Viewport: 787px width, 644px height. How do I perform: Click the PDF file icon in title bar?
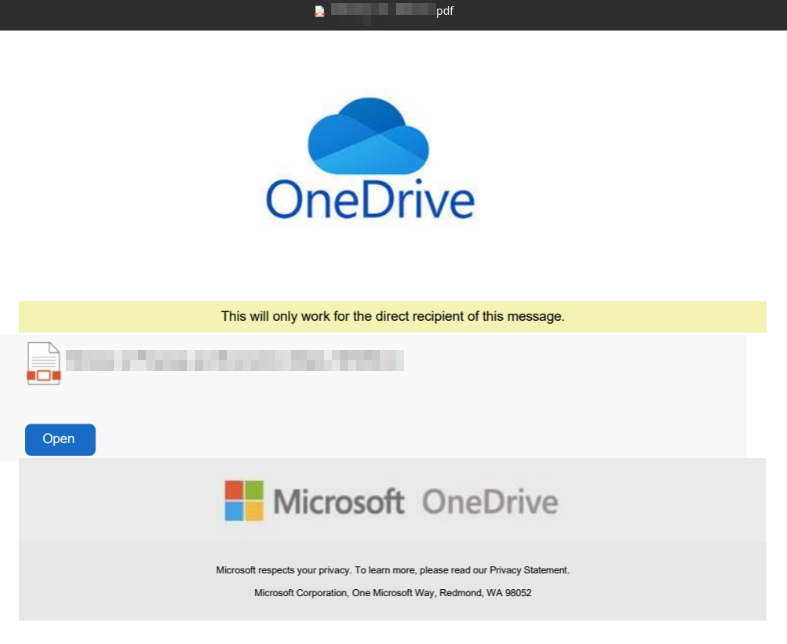[319, 11]
